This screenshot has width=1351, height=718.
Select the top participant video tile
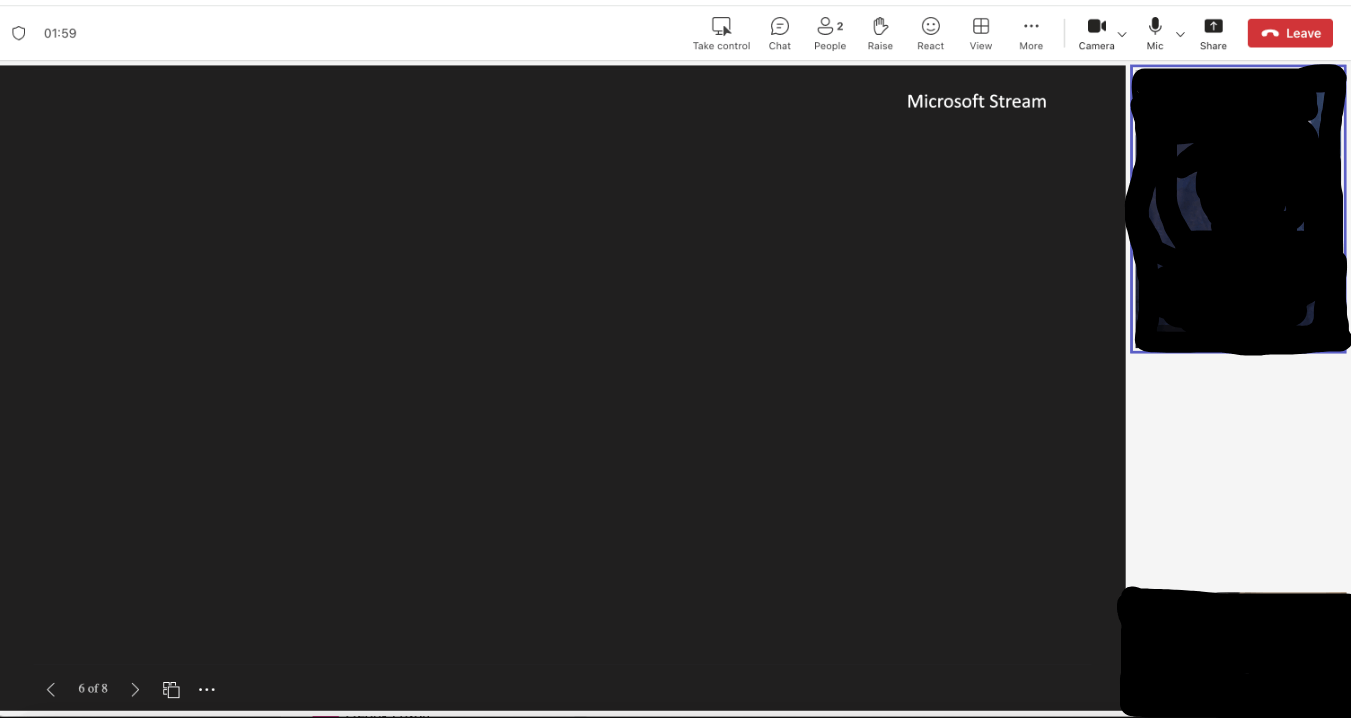tap(1238, 209)
